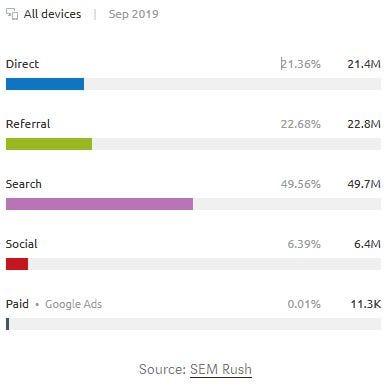Select the Search traffic label
This screenshot has width=390, height=385.
(x=24, y=184)
